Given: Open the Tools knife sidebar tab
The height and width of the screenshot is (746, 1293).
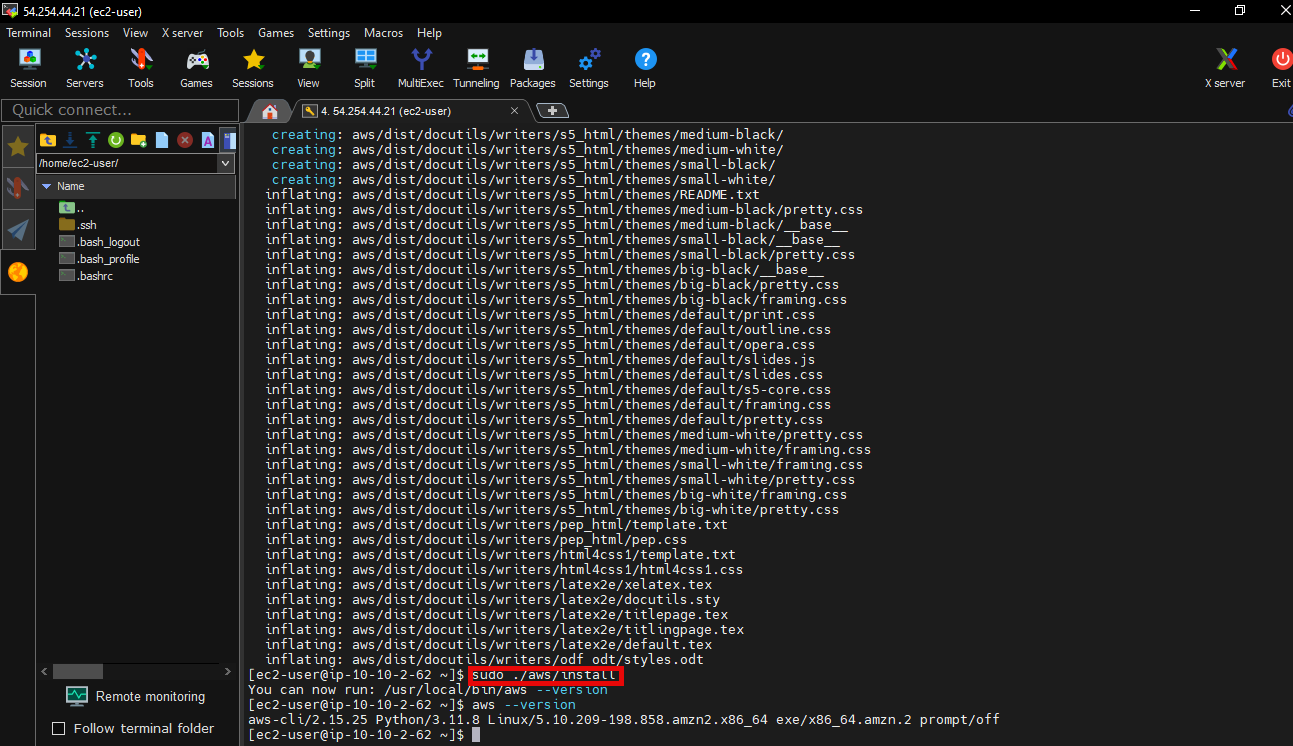Looking at the screenshot, I should pyautogui.click(x=18, y=188).
